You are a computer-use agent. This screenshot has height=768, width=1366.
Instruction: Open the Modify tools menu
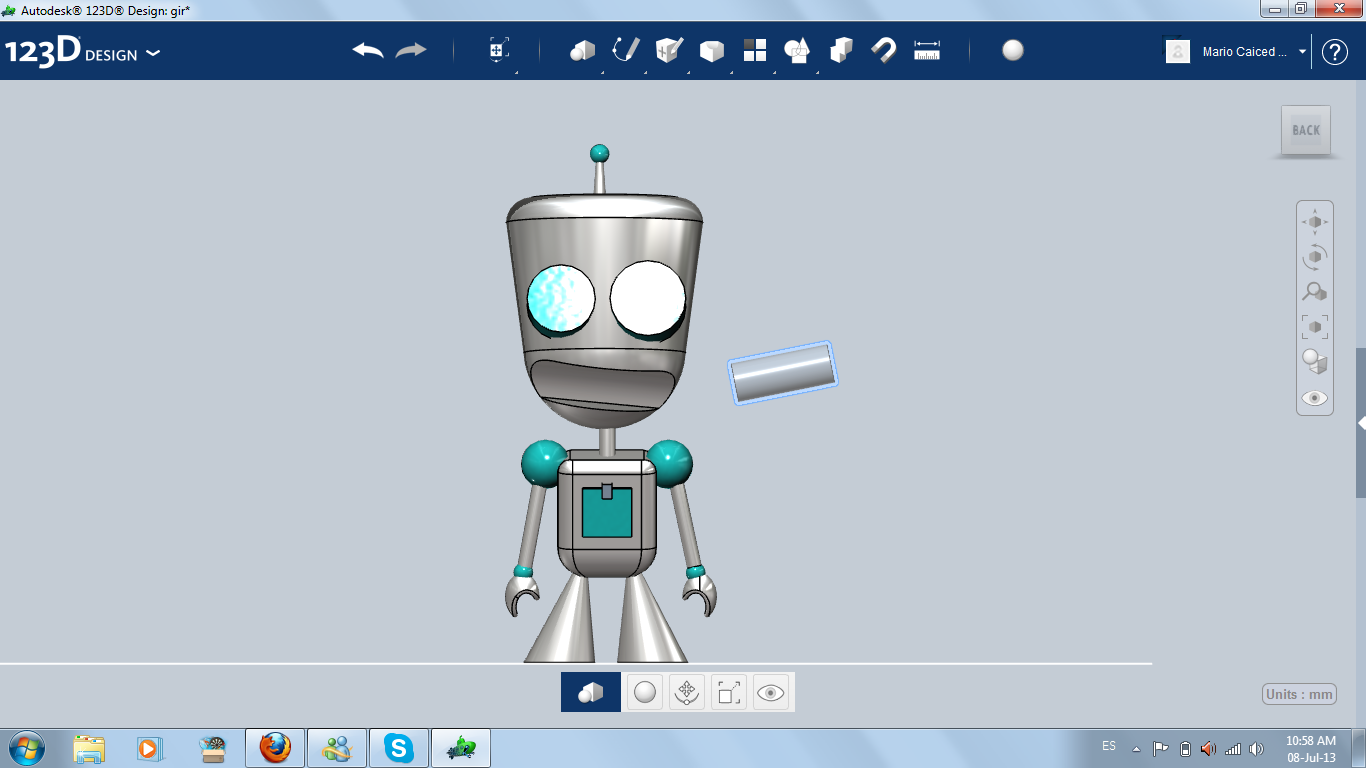coord(712,50)
